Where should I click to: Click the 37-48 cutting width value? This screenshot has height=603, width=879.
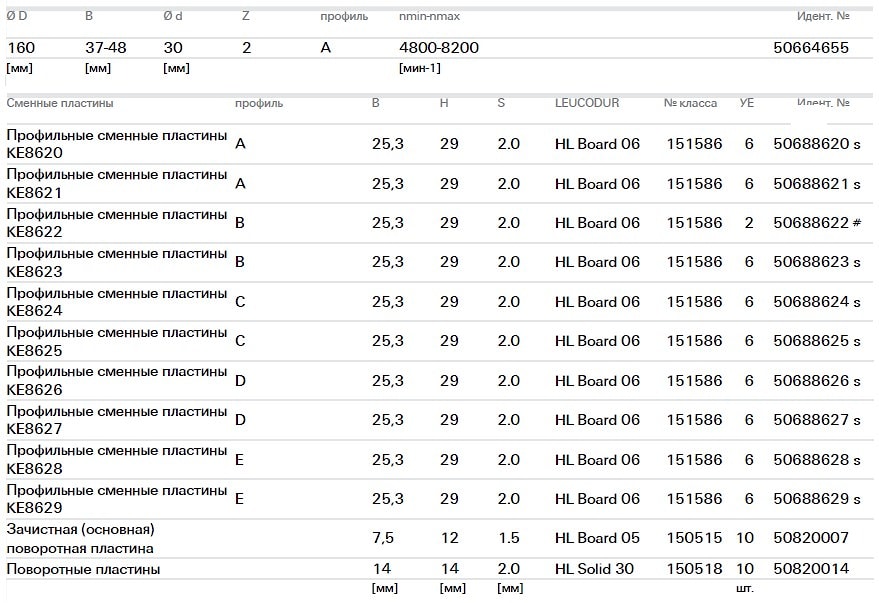106,47
